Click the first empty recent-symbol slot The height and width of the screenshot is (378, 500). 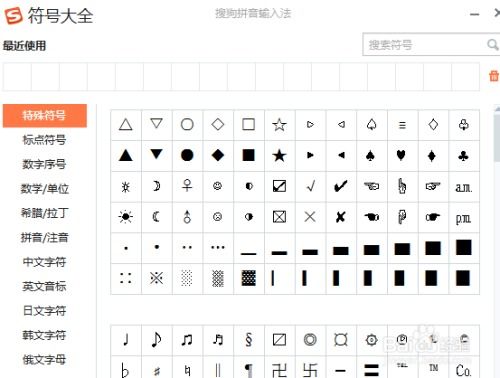tap(17, 77)
